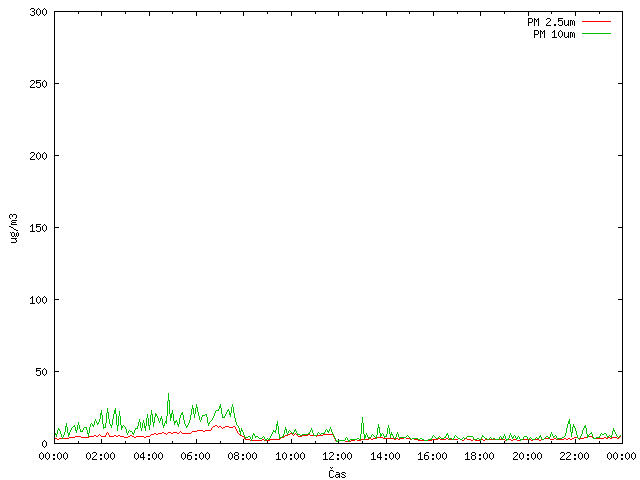
Task: Click the 02:00 time label
Action: click(101, 456)
